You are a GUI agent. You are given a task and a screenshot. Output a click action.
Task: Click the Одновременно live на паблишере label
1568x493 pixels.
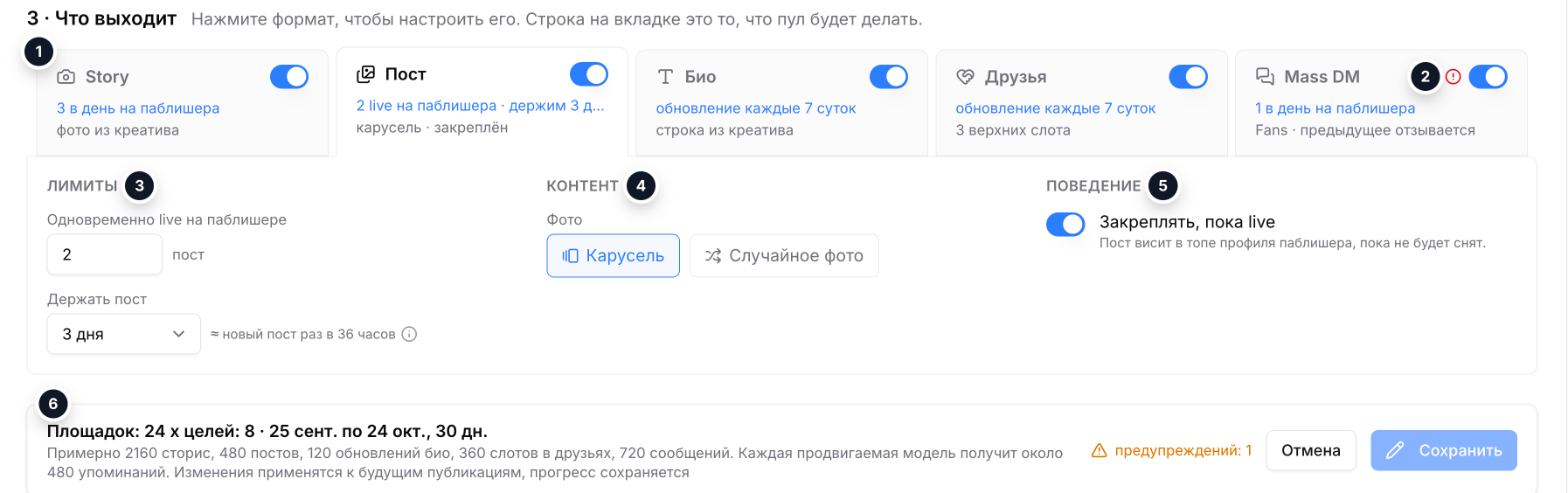pos(167,219)
